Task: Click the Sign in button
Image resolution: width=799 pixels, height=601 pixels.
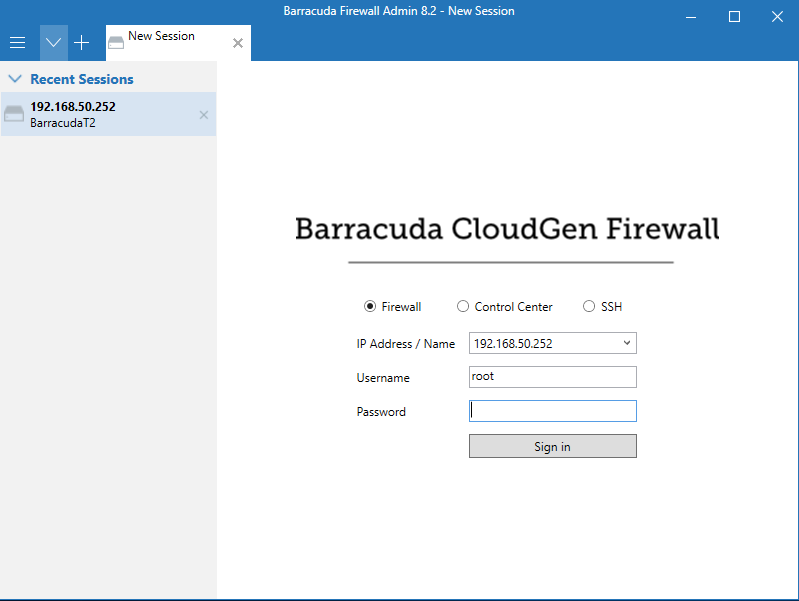Action: click(x=552, y=446)
